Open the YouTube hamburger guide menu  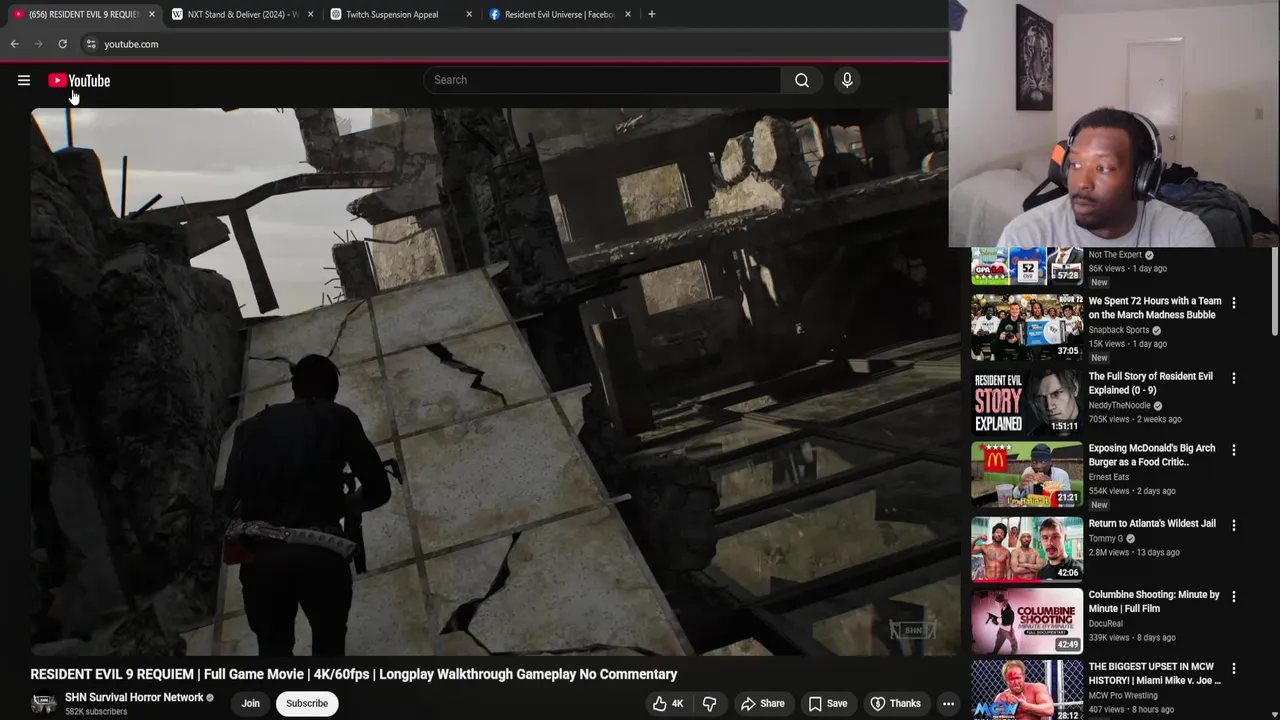[24, 81]
